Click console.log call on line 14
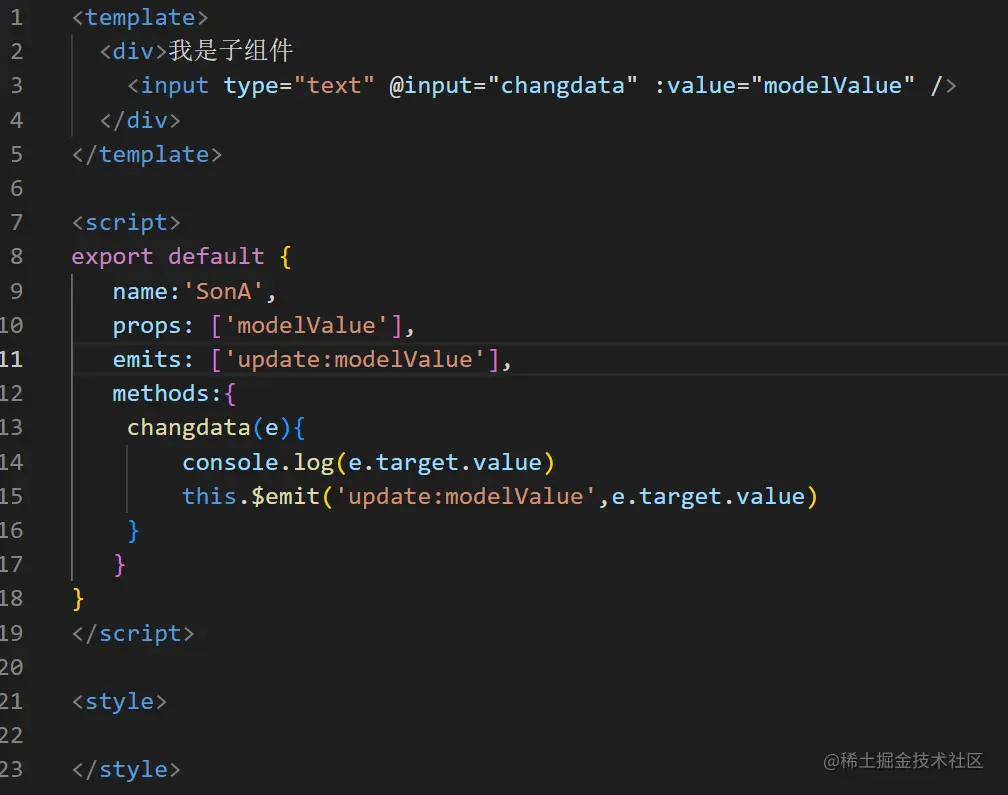Screen dimensions: 1008x795 point(368,463)
